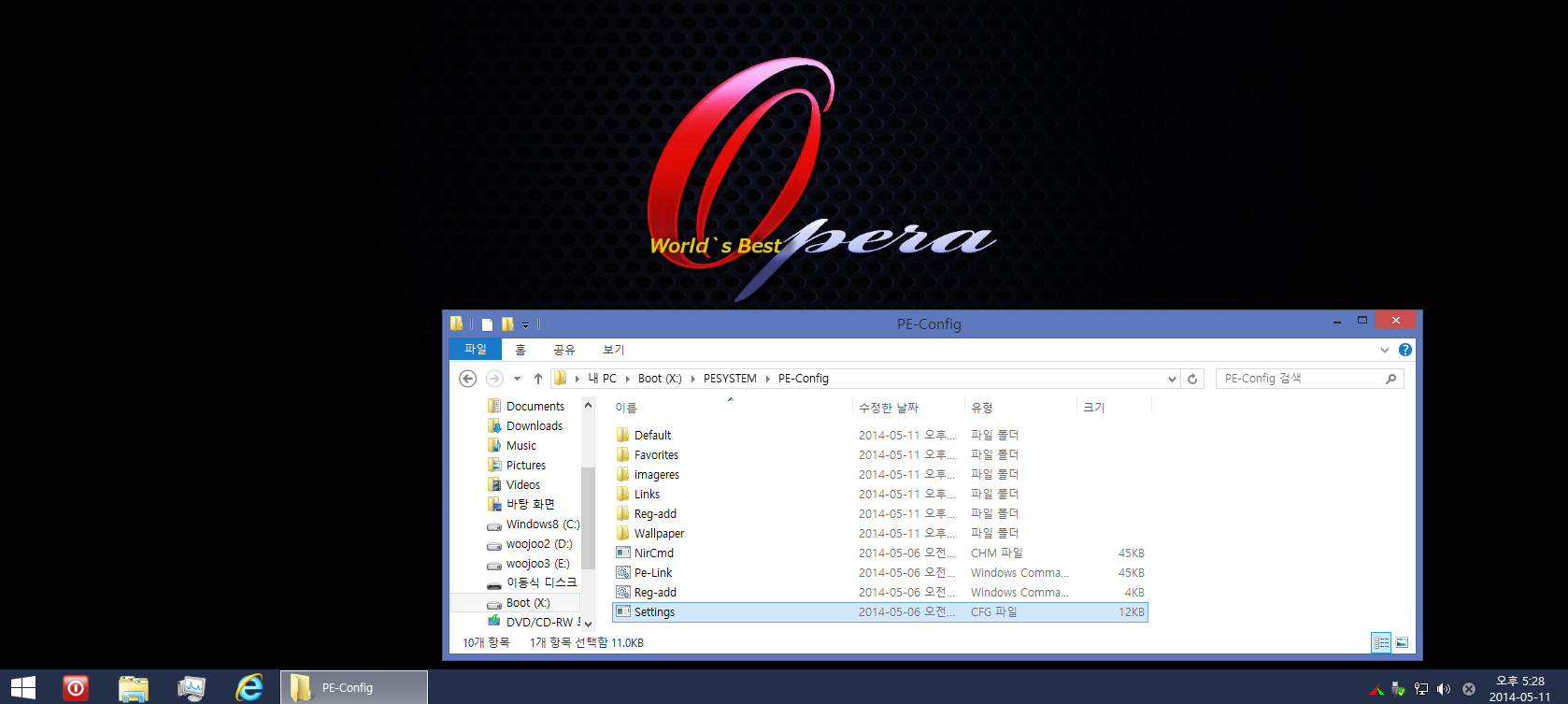Select Documents in navigation pane
This screenshot has height=704, width=1568.
point(534,406)
